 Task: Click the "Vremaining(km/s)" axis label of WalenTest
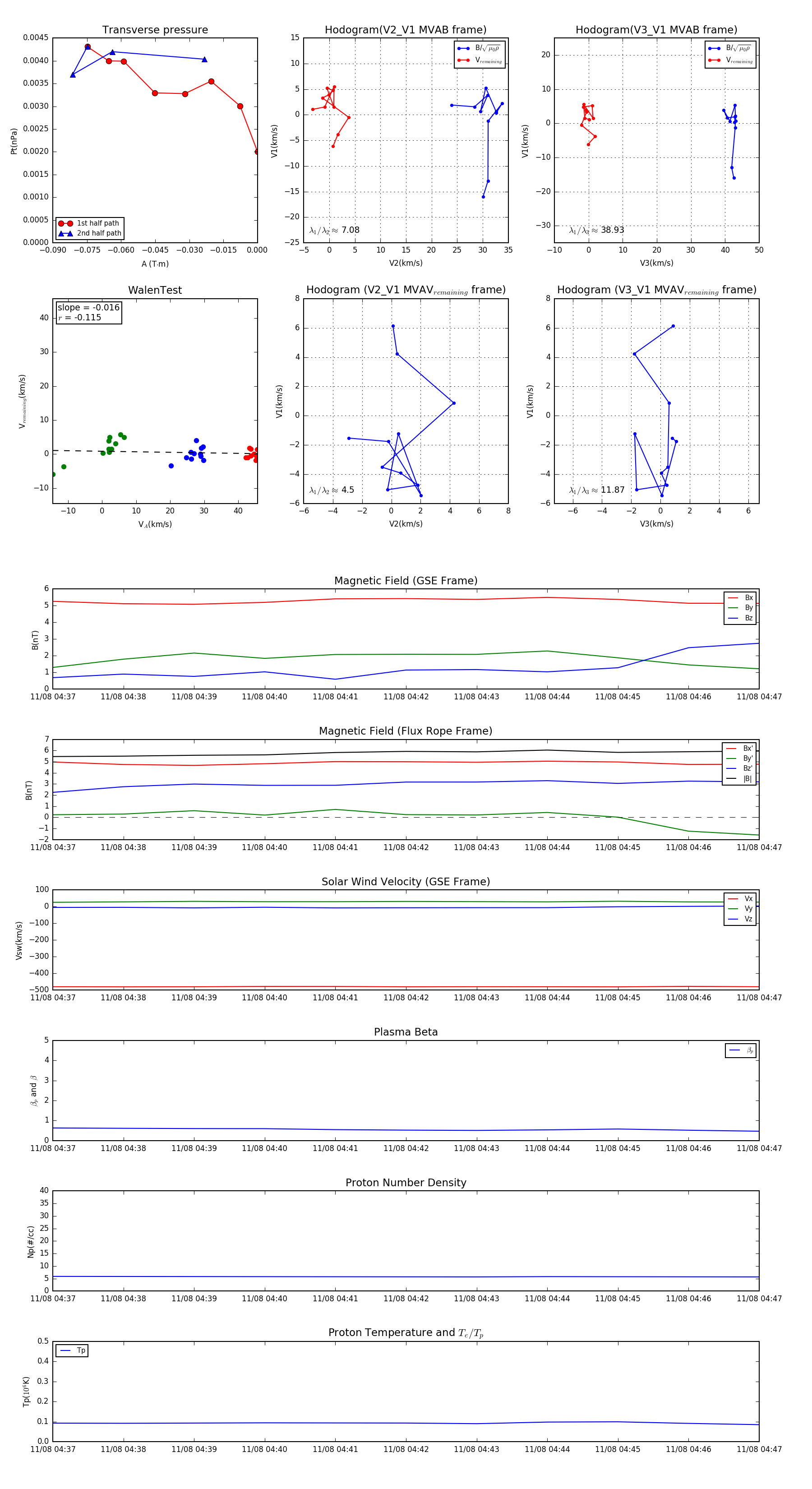(x=23, y=401)
